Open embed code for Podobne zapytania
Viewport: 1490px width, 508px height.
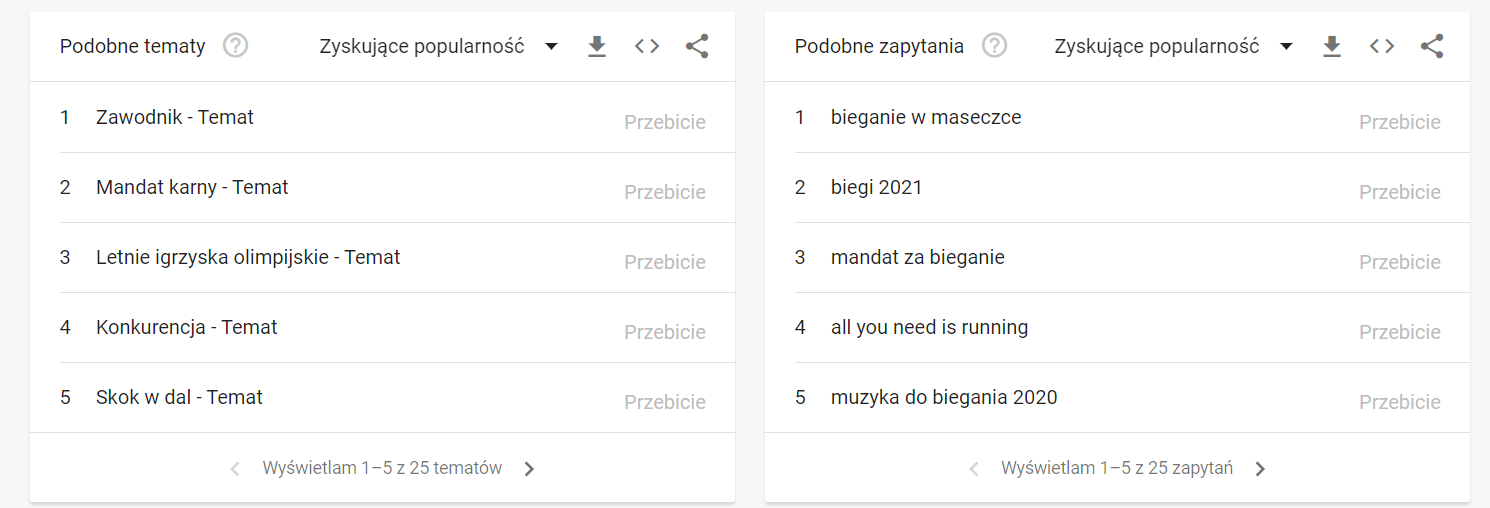(1382, 46)
